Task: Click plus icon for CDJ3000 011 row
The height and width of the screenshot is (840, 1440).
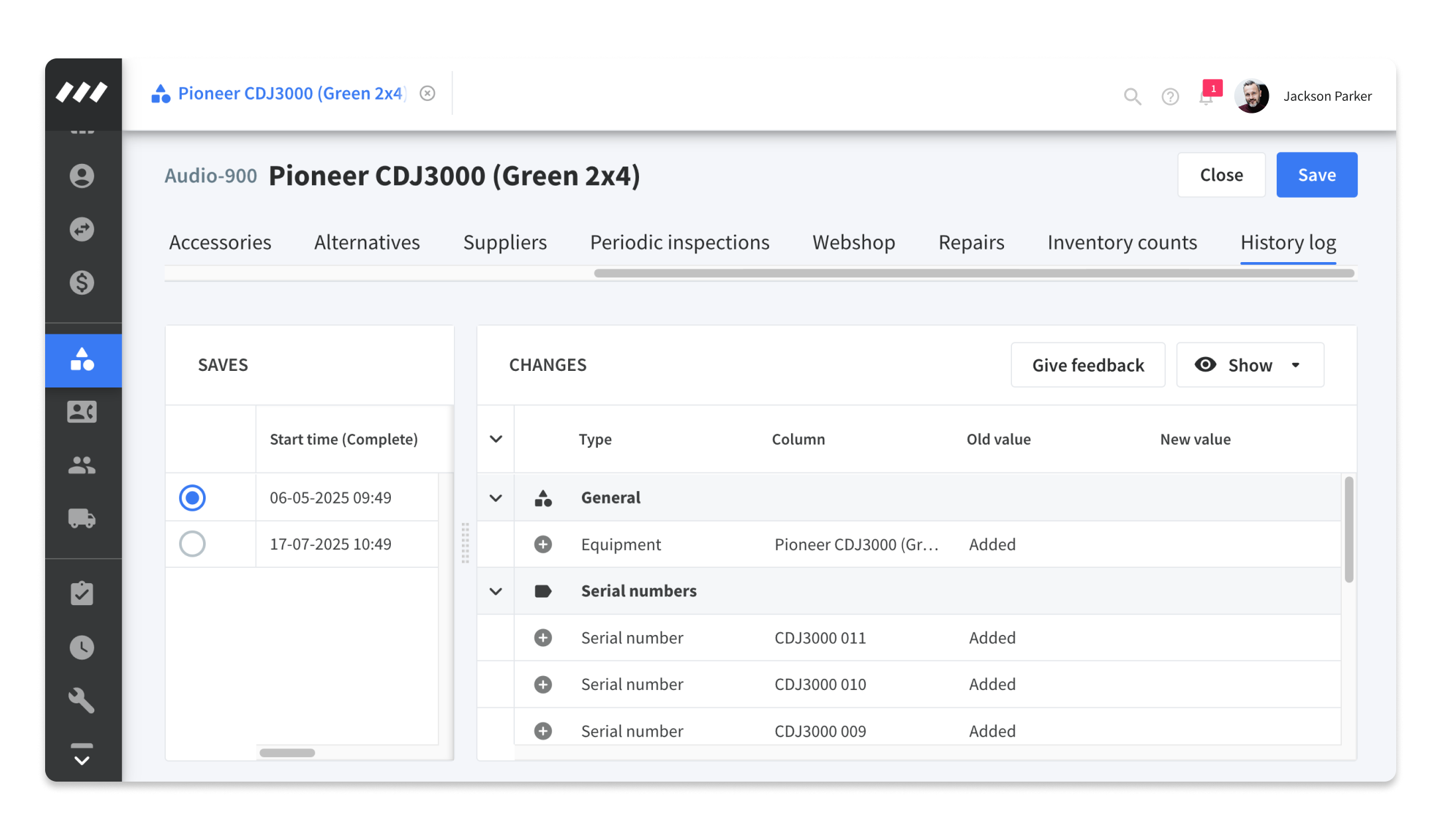Action: [x=543, y=638]
